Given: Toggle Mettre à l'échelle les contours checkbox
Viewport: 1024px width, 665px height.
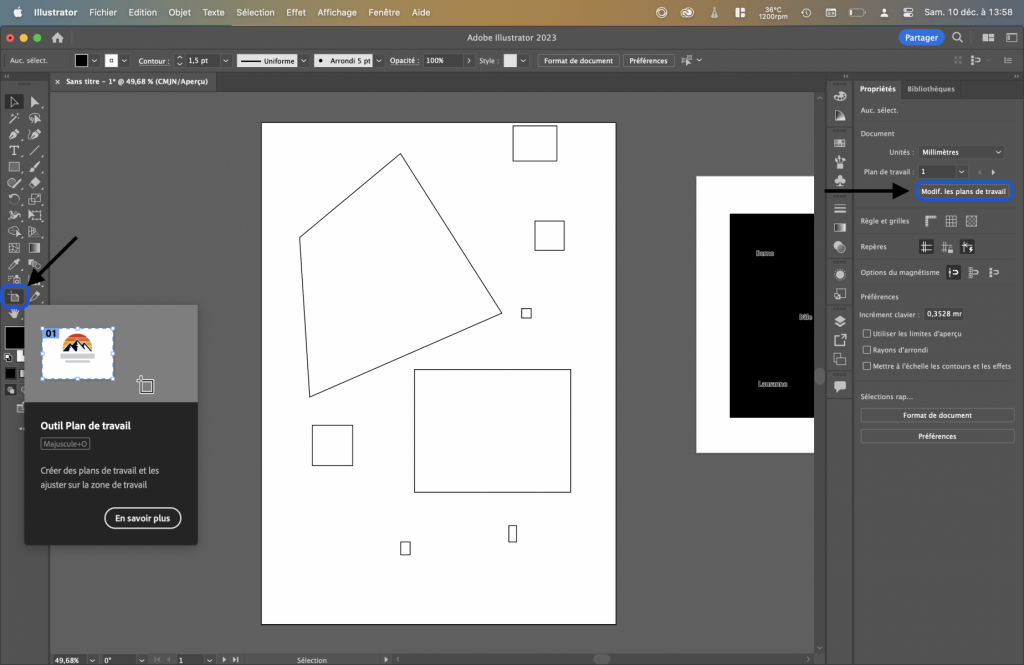Looking at the screenshot, I should [866, 366].
